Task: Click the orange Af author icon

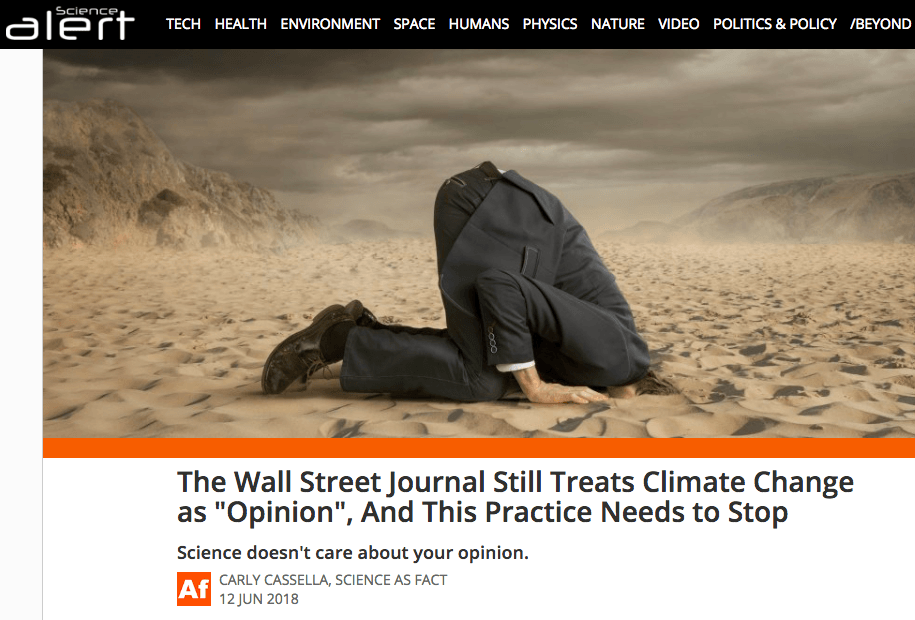Action: (x=194, y=589)
